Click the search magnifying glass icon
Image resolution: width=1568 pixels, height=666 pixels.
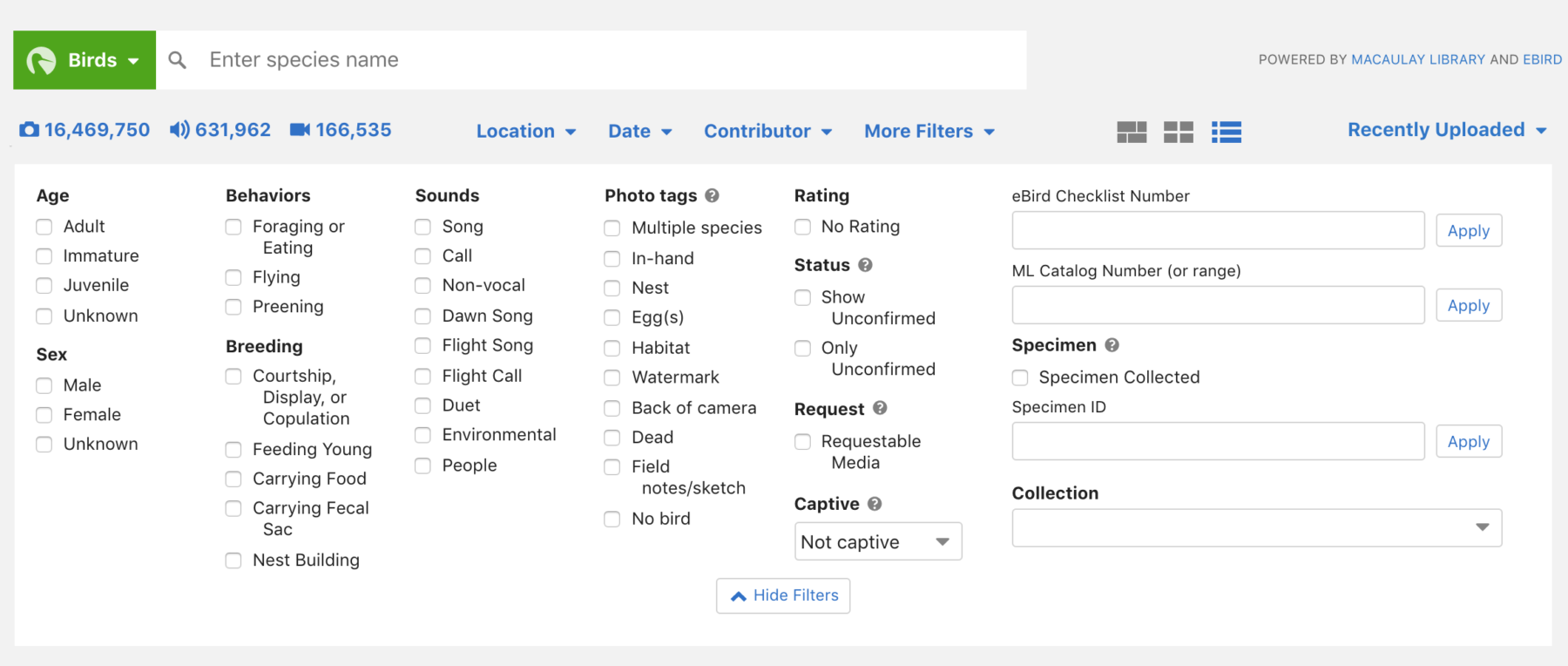coord(178,60)
